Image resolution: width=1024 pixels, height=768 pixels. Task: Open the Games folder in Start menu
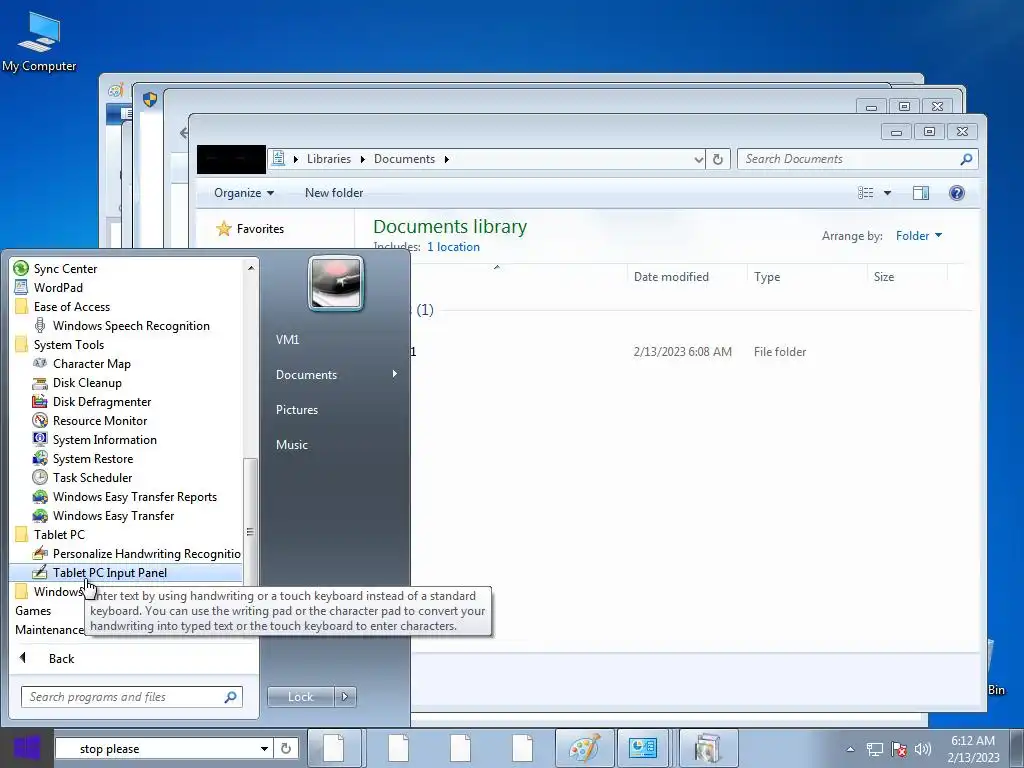(x=33, y=611)
